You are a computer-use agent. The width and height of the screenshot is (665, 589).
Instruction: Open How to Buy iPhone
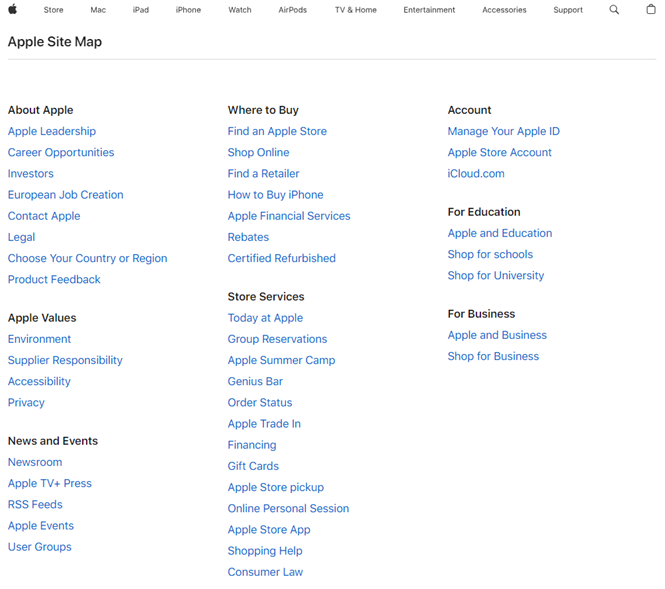[275, 195]
